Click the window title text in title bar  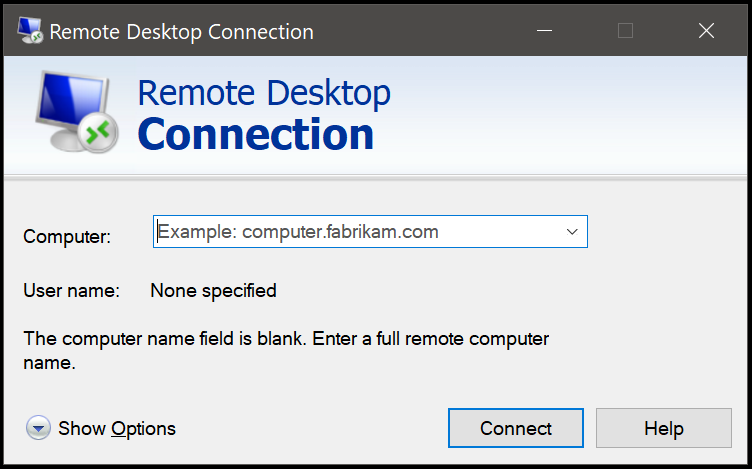181,31
